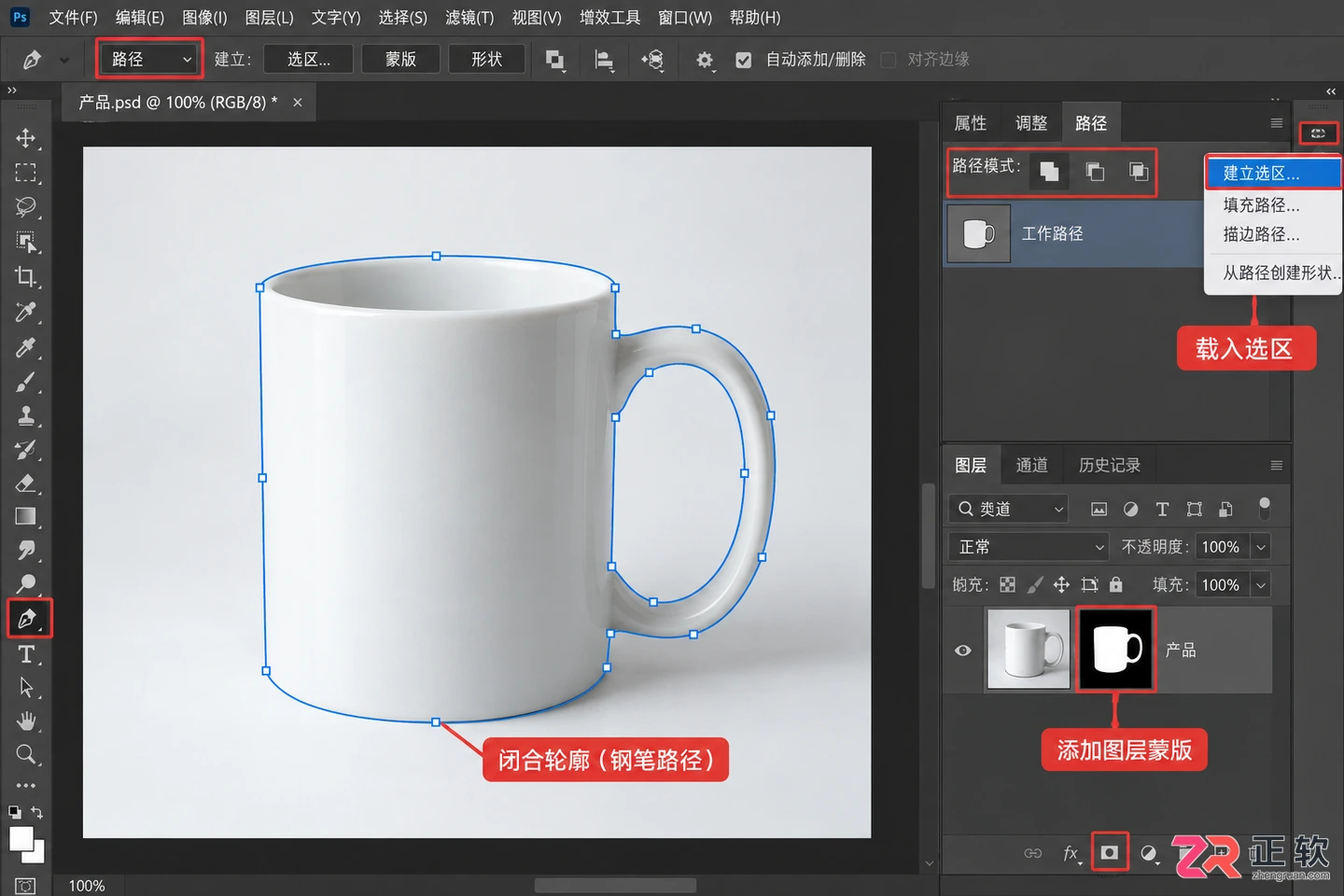
Task: Open the 滤镜(T) menu
Action: [469, 18]
